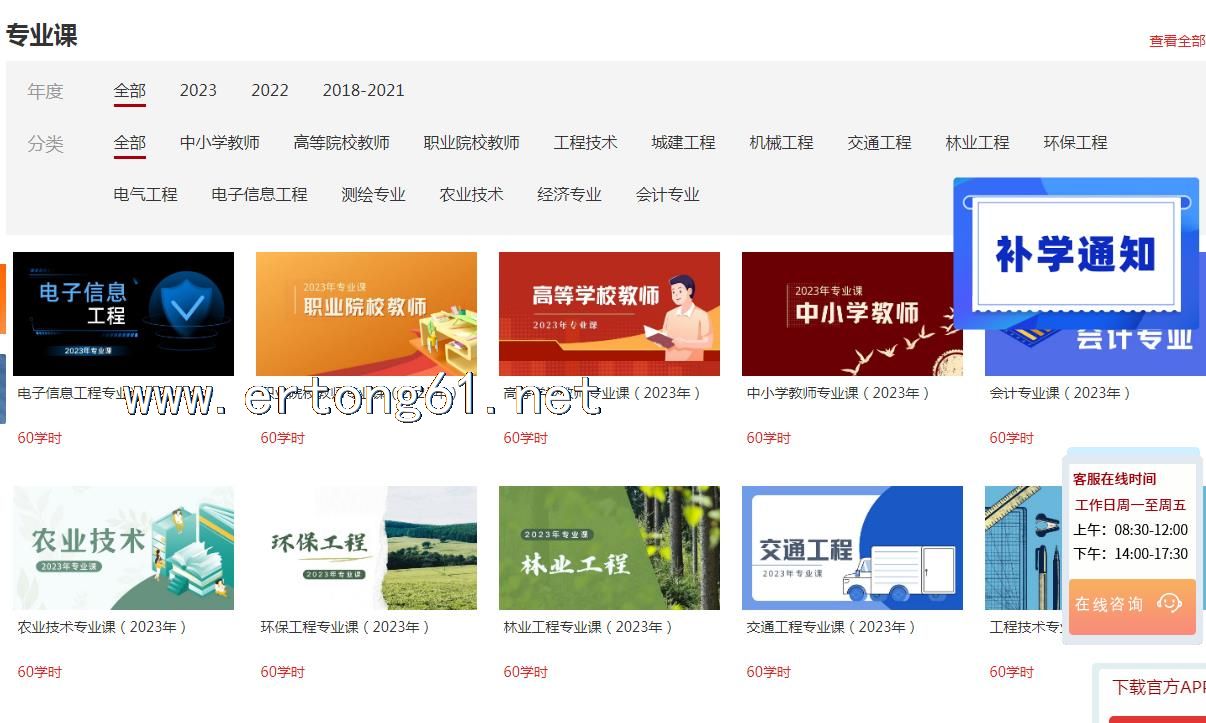Open 职业院校教师 course thumbnail
This screenshot has height=723, width=1206.
pos(366,313)
